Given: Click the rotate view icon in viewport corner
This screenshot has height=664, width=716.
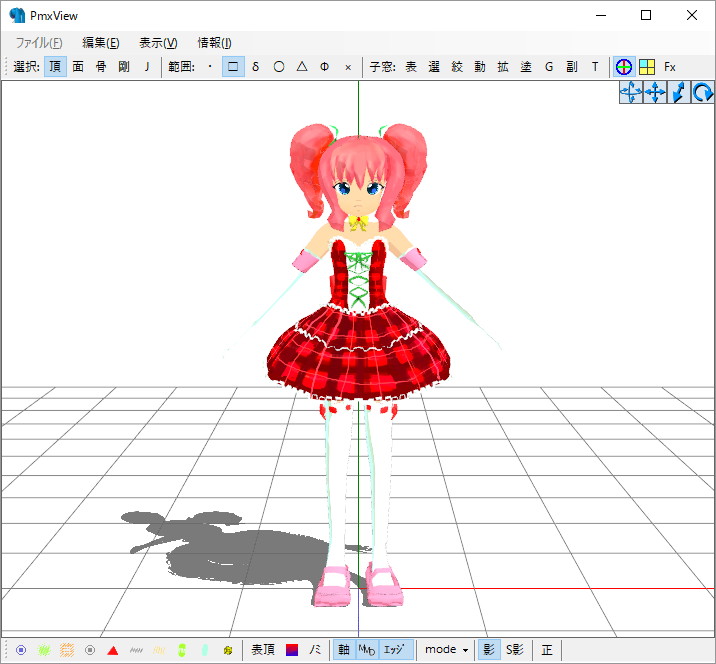Looking at the screenshot, I should coord(703,93).
